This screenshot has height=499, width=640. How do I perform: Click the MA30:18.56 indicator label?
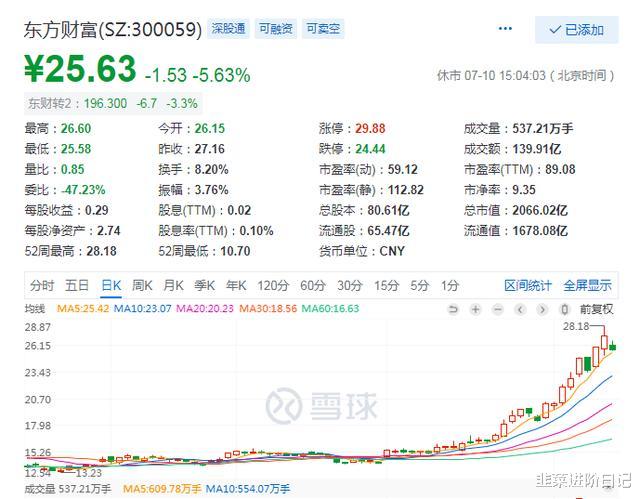tap(268, 308)
